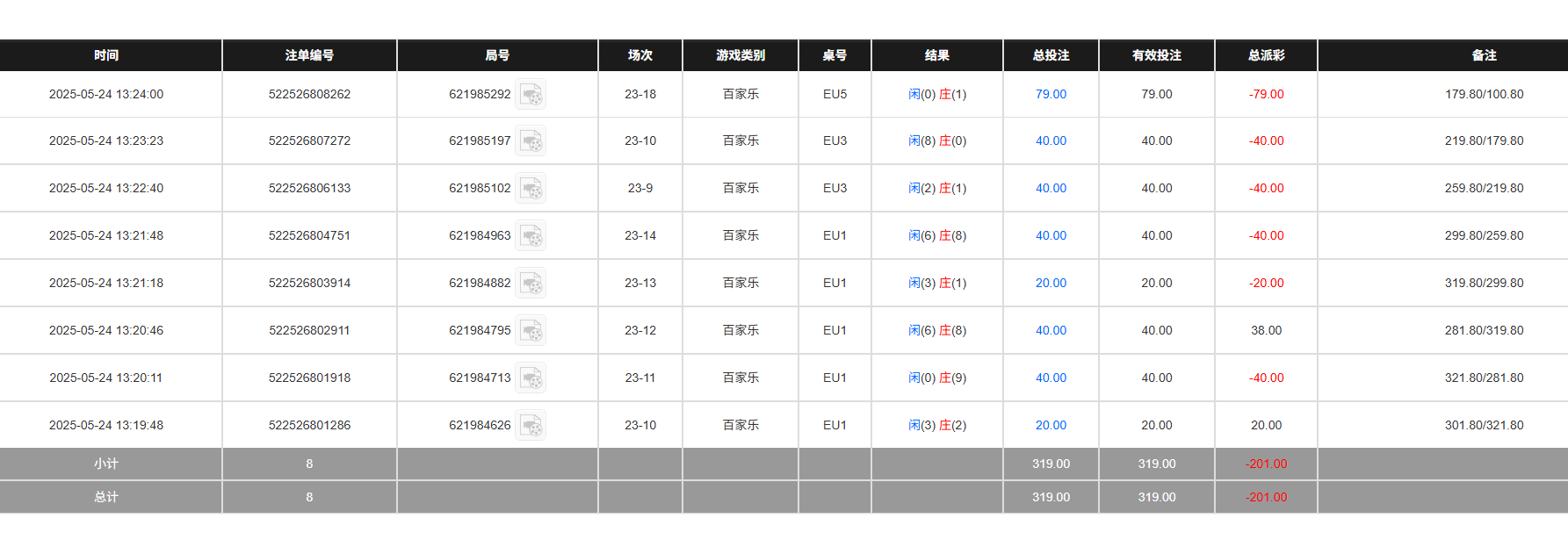This screenshot has width=1568, height=547.
Task: Click the 闲(8) result for game 621985197
Action: [x=919, y=140]
